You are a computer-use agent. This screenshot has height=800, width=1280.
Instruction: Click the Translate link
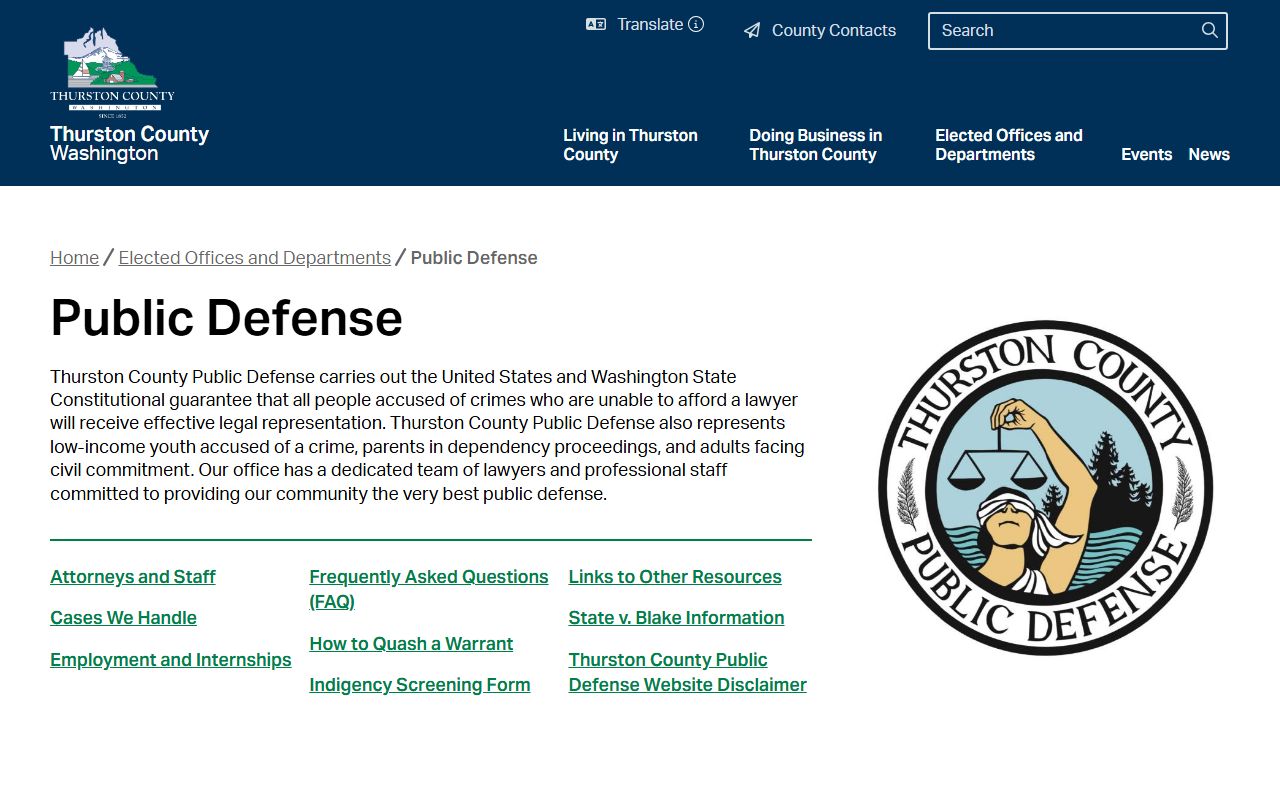coord(650,24)
